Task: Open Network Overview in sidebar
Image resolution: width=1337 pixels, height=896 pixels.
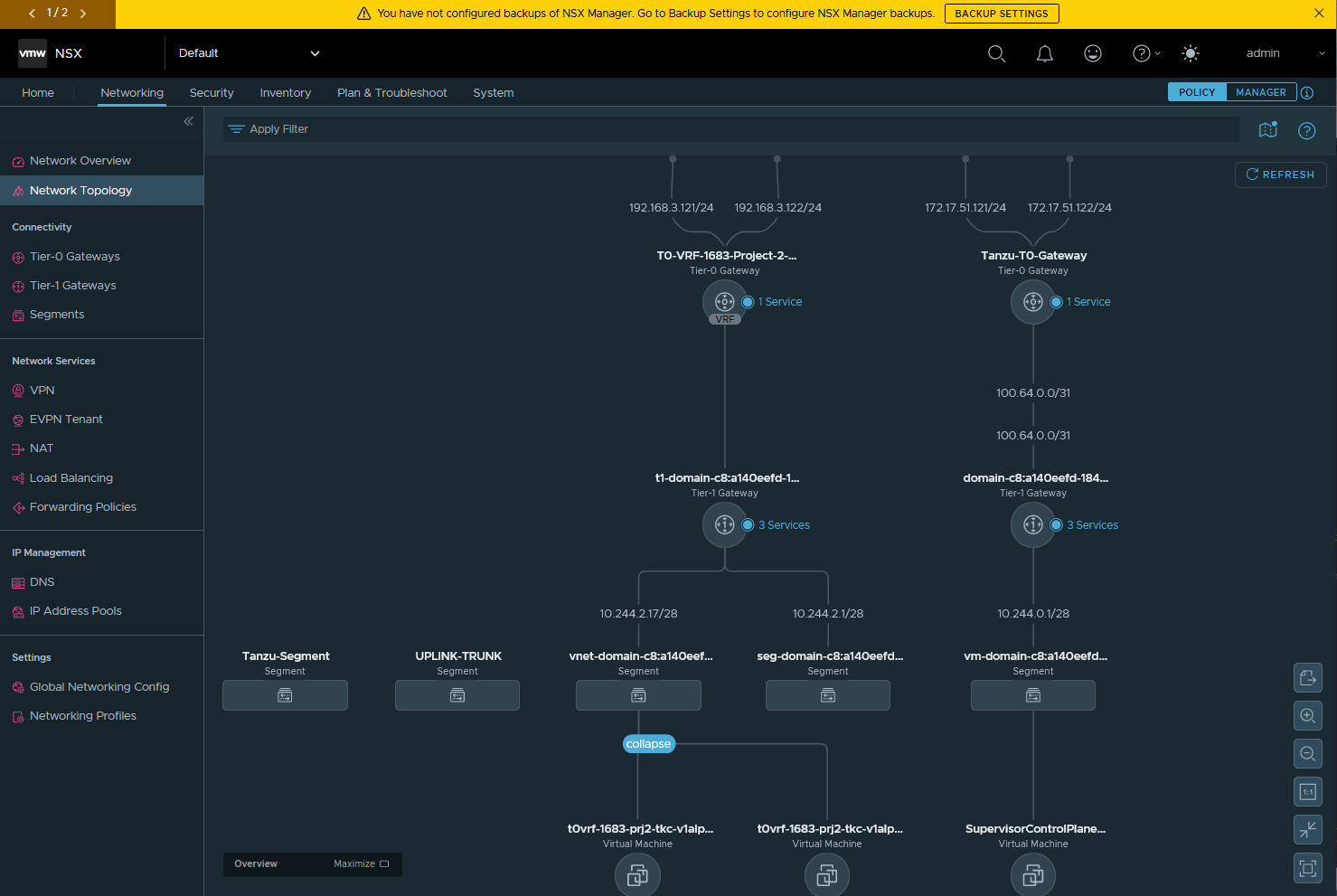Action: tap(80, 161)
